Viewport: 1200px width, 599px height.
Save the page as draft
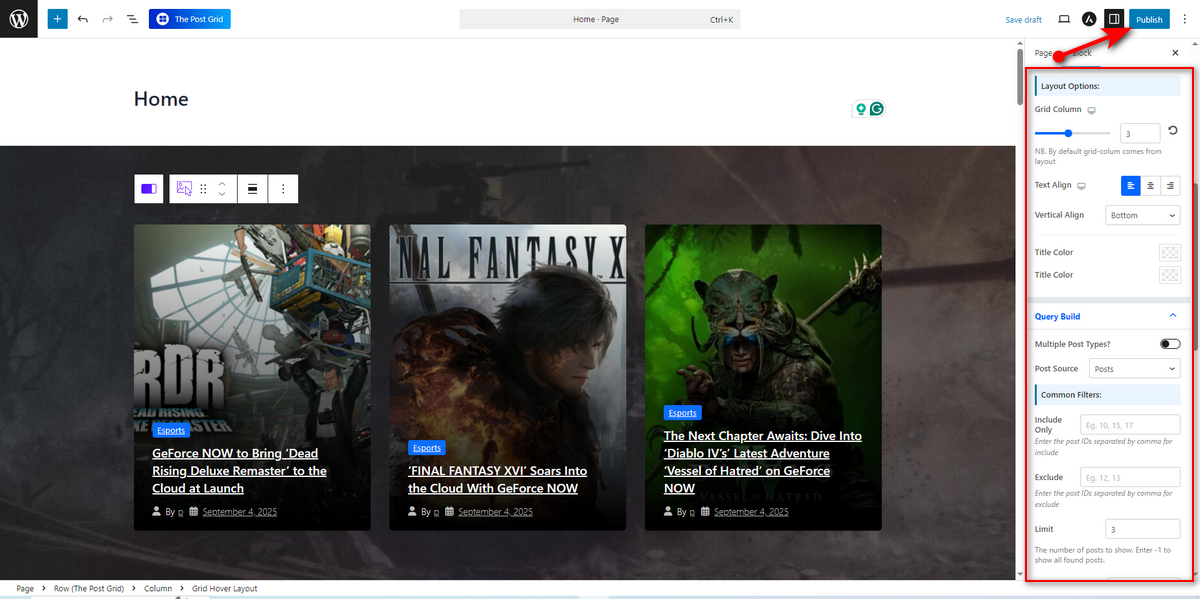click(x=1023, y=19)
